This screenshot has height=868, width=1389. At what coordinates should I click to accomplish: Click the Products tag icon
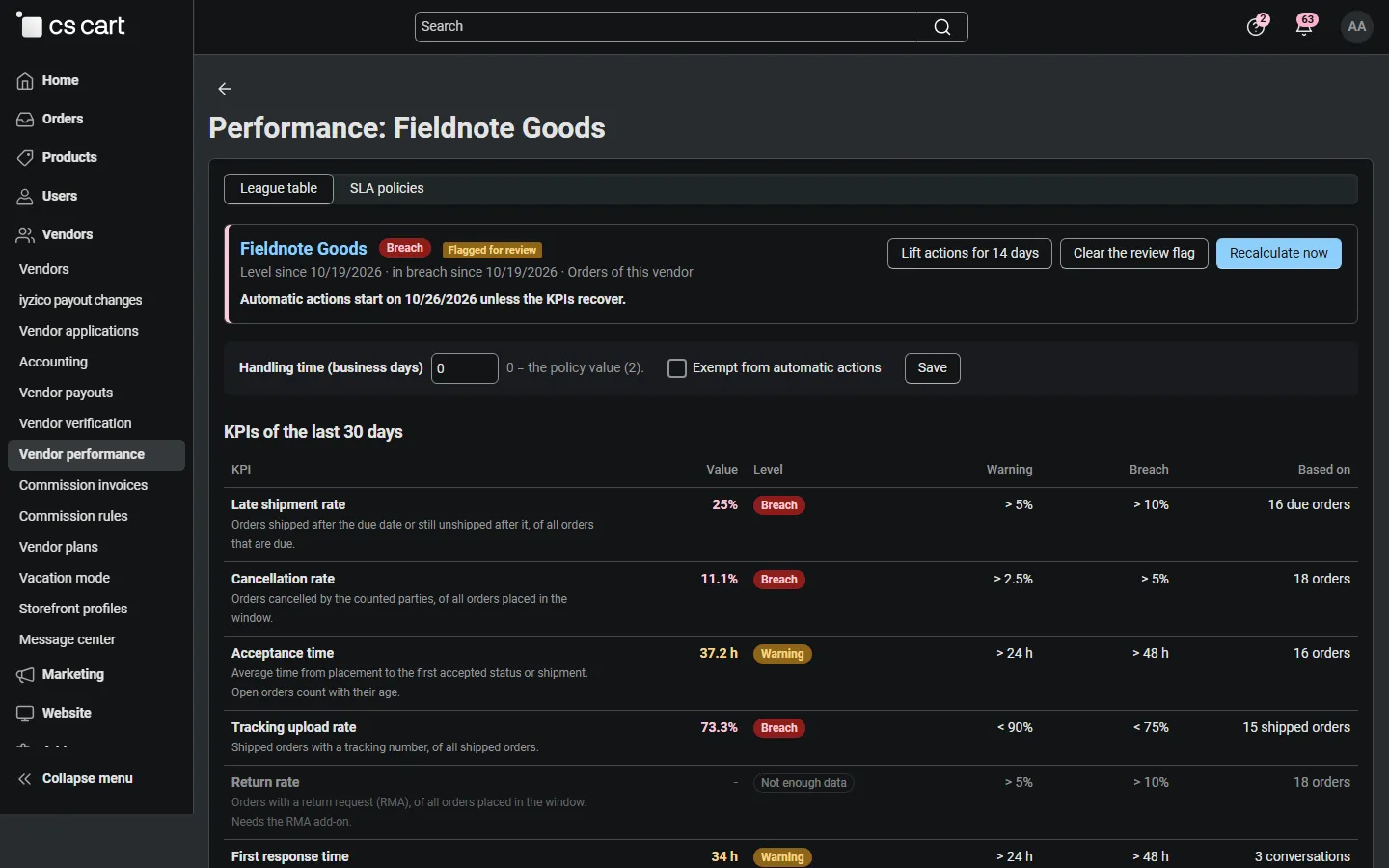pos(25,158)
